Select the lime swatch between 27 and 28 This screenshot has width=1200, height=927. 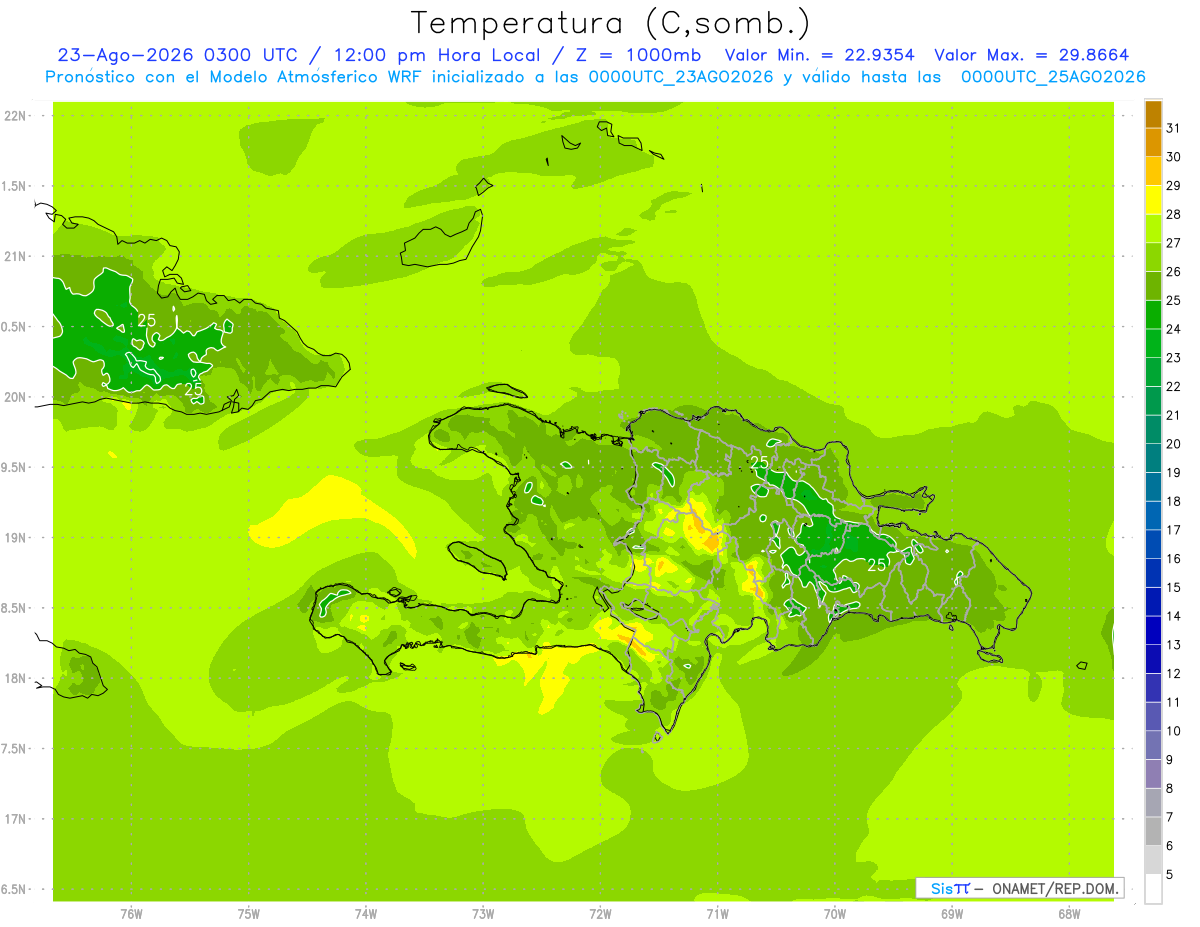coord(1153,229)
